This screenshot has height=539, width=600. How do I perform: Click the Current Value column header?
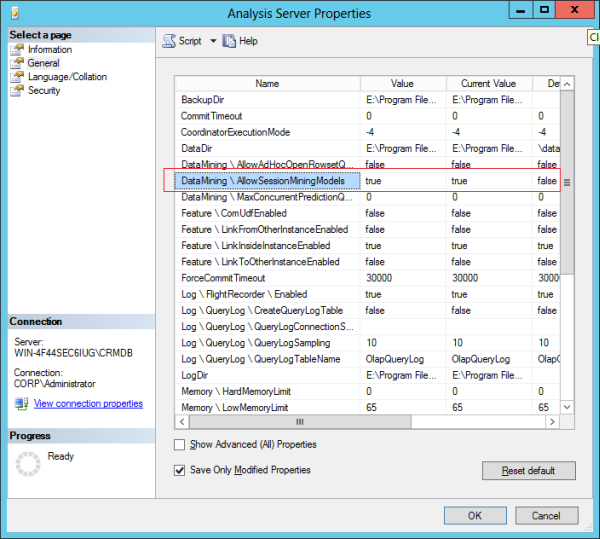coord(489,83)
